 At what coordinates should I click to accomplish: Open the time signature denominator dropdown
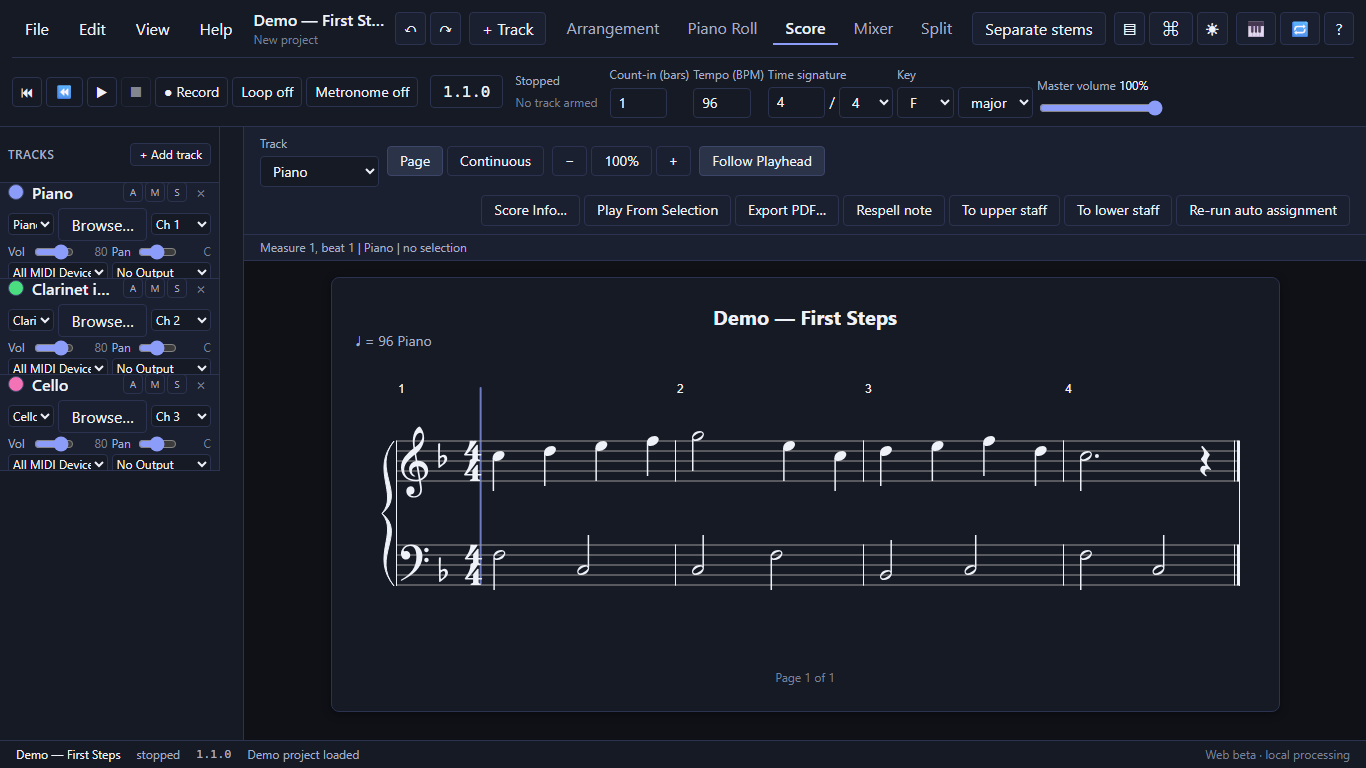[x=865, y=103]
